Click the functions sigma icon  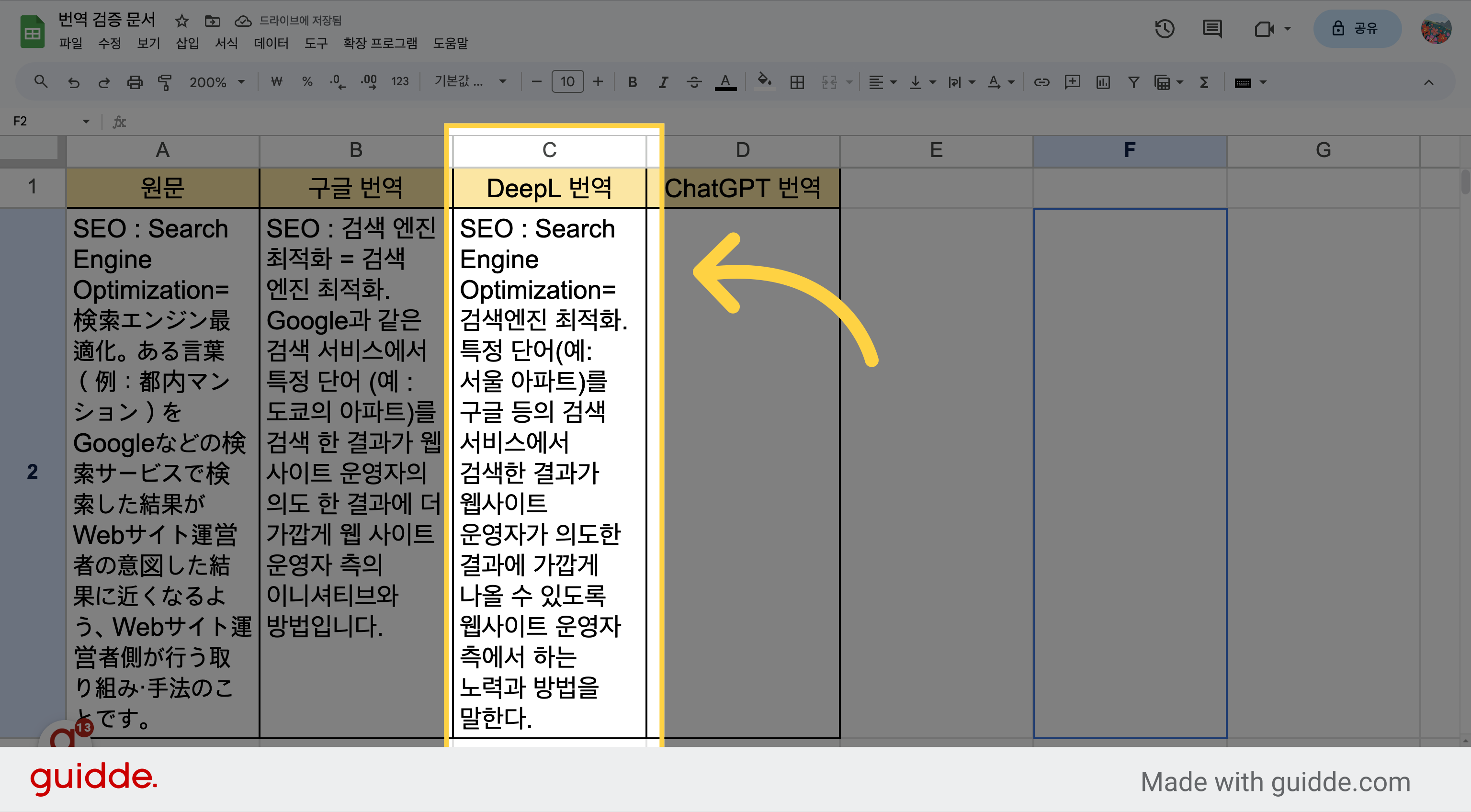[1204, 82]
